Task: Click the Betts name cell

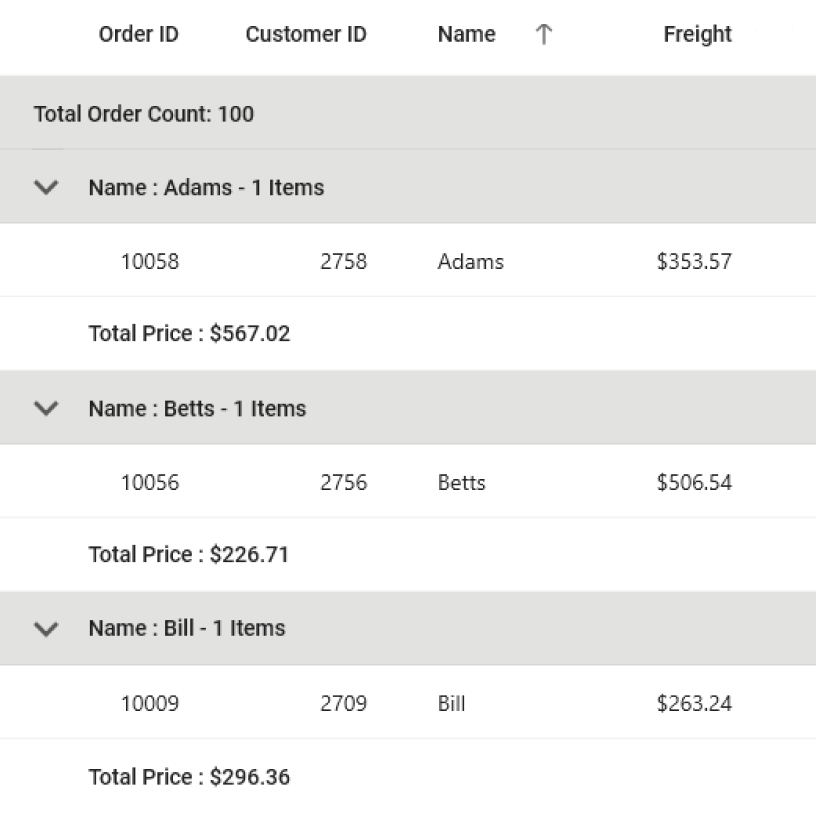Action: (461, 483)
